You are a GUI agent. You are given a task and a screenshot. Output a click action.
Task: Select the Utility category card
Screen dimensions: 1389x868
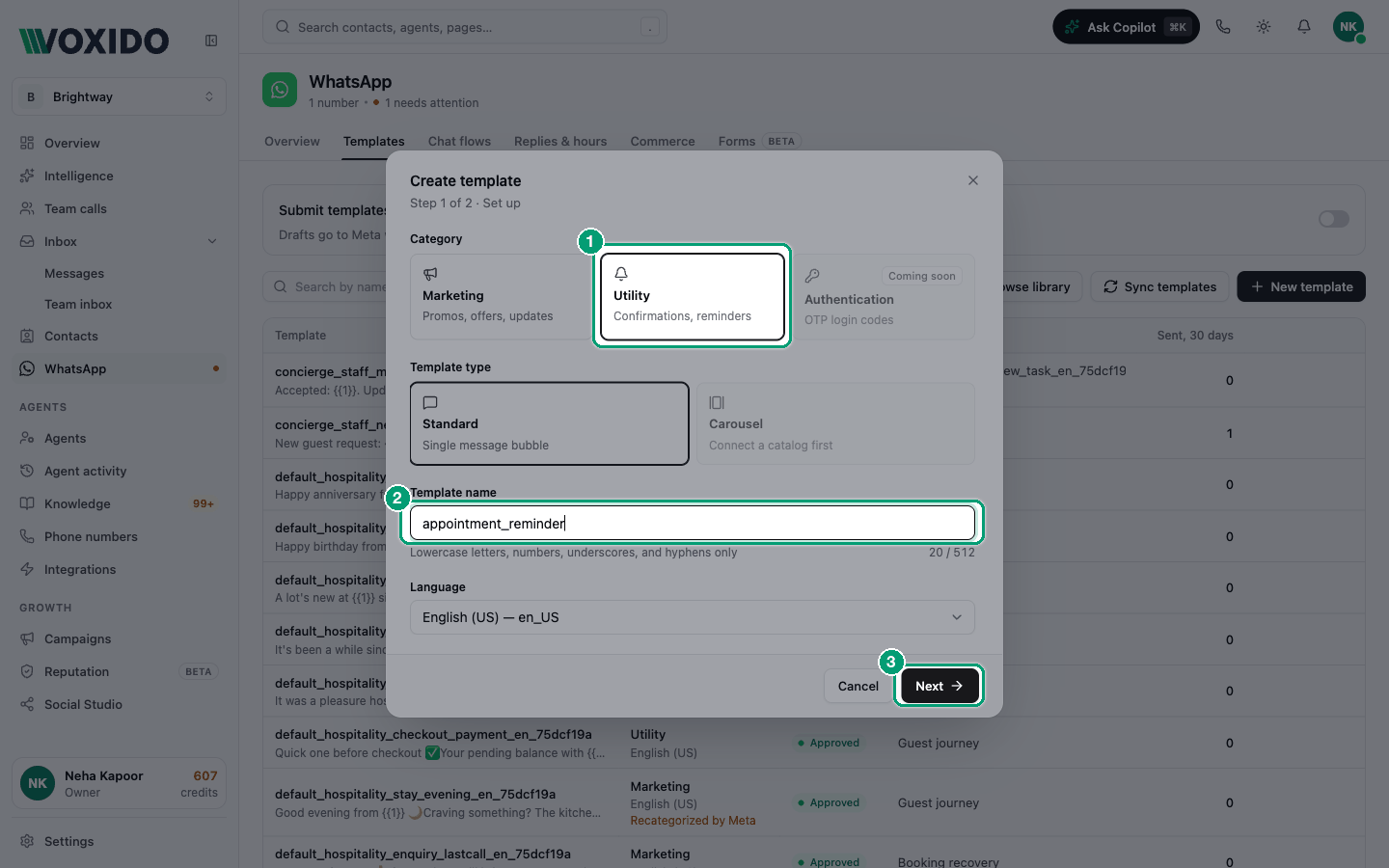click(x=693, y=296)
